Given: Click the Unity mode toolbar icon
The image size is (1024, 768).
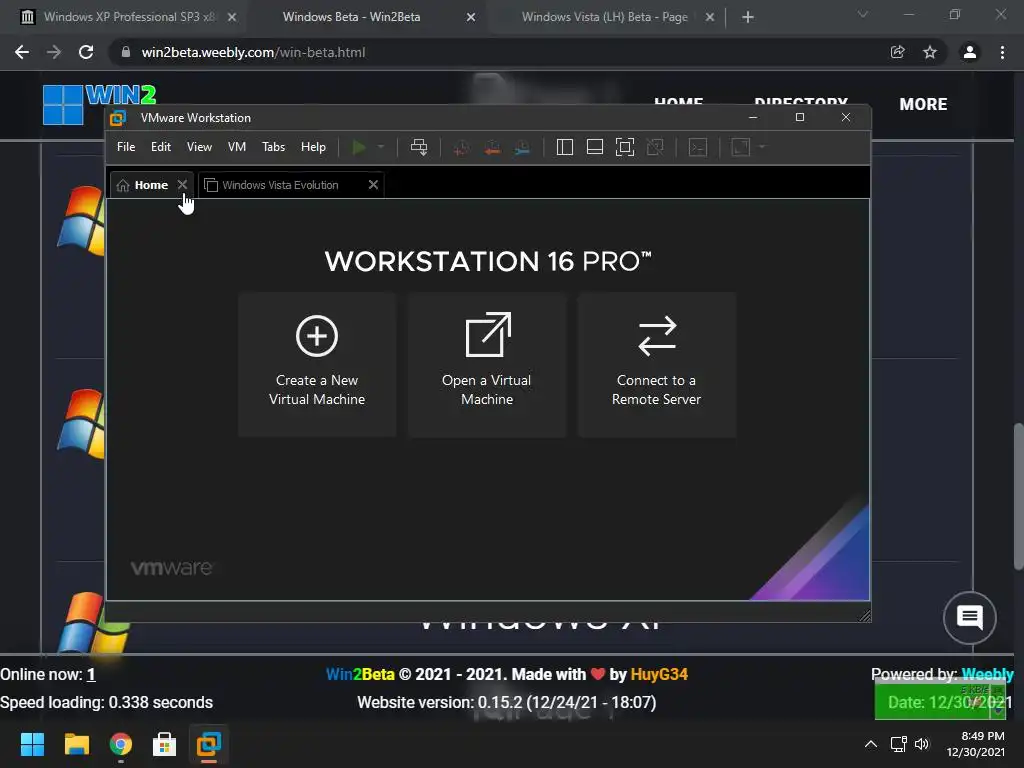Looking at the screenshot, I should click(655, 147).
